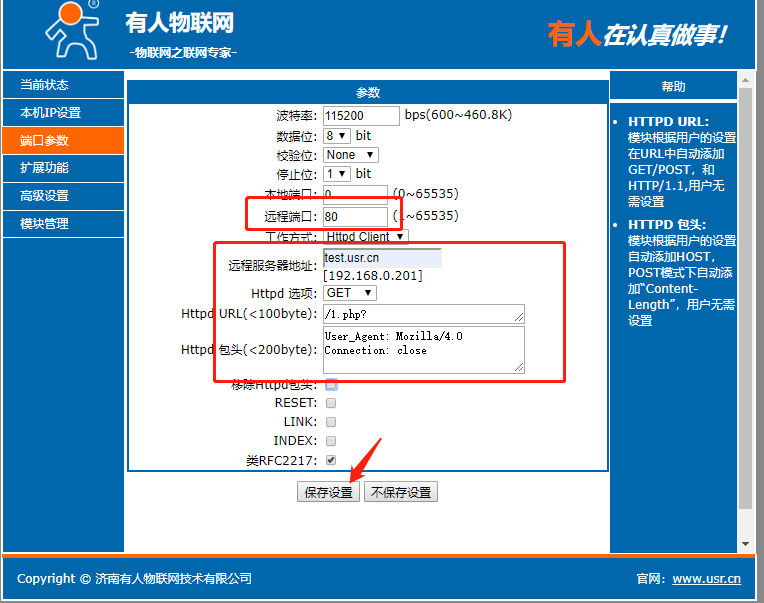764x603 pixels.
Task: Click the 远程端口 input field
Action: (355, 216)
